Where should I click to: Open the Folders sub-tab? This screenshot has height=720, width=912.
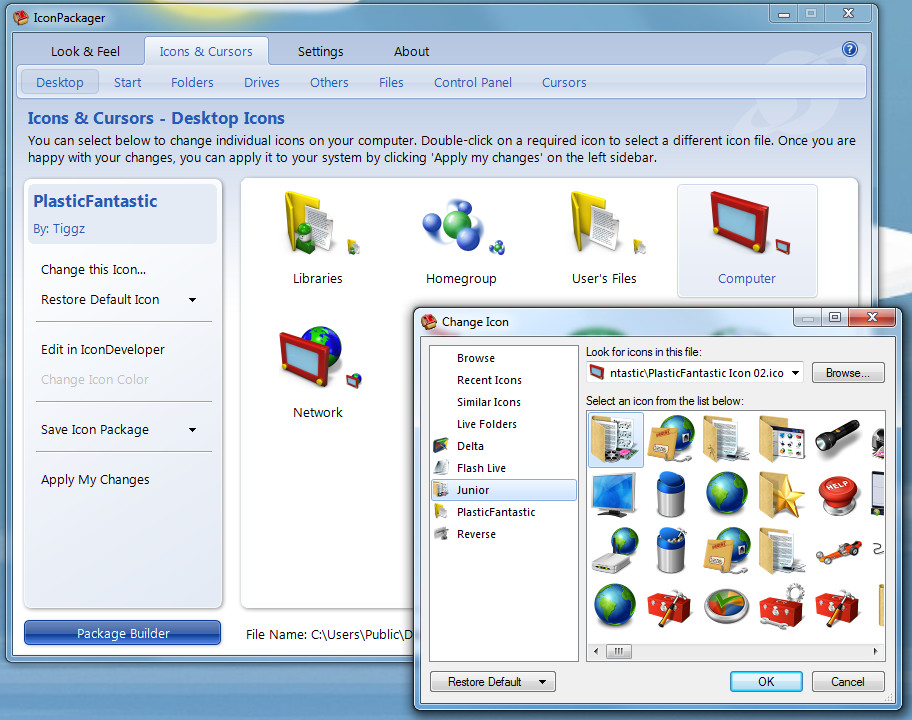(192, 83)
